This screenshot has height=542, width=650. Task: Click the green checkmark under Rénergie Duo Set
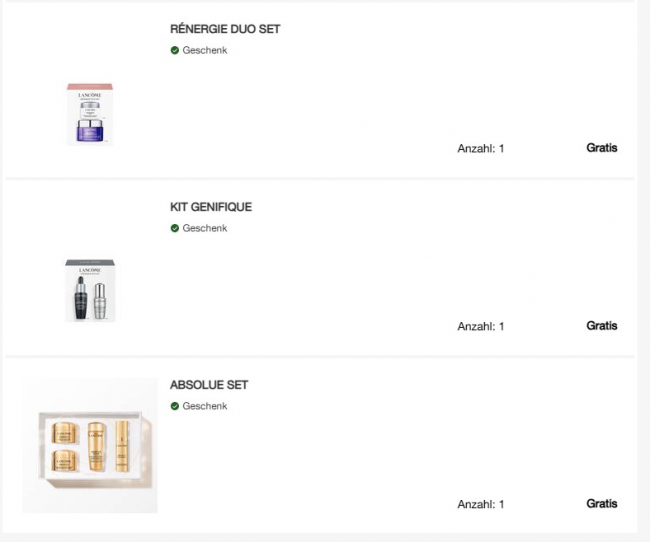tap(175, 51)
